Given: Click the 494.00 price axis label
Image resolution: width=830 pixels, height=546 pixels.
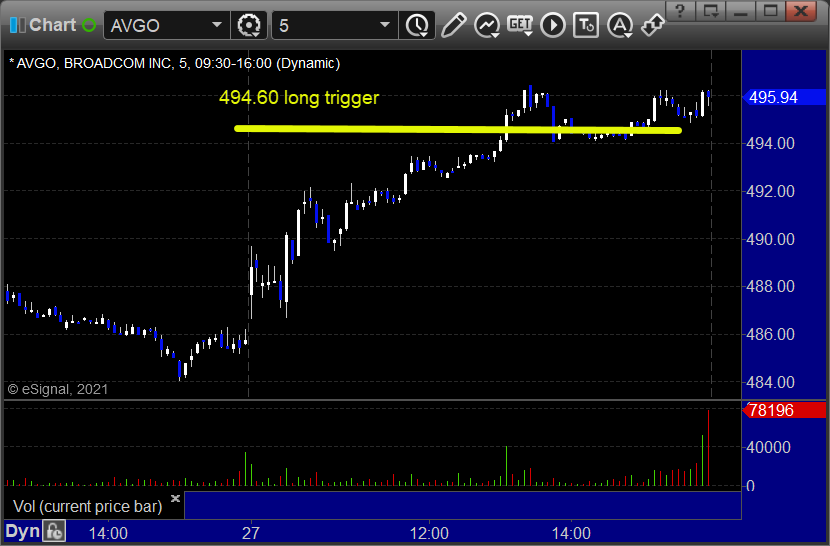Looking at the screenshot, I should (770, 144).
